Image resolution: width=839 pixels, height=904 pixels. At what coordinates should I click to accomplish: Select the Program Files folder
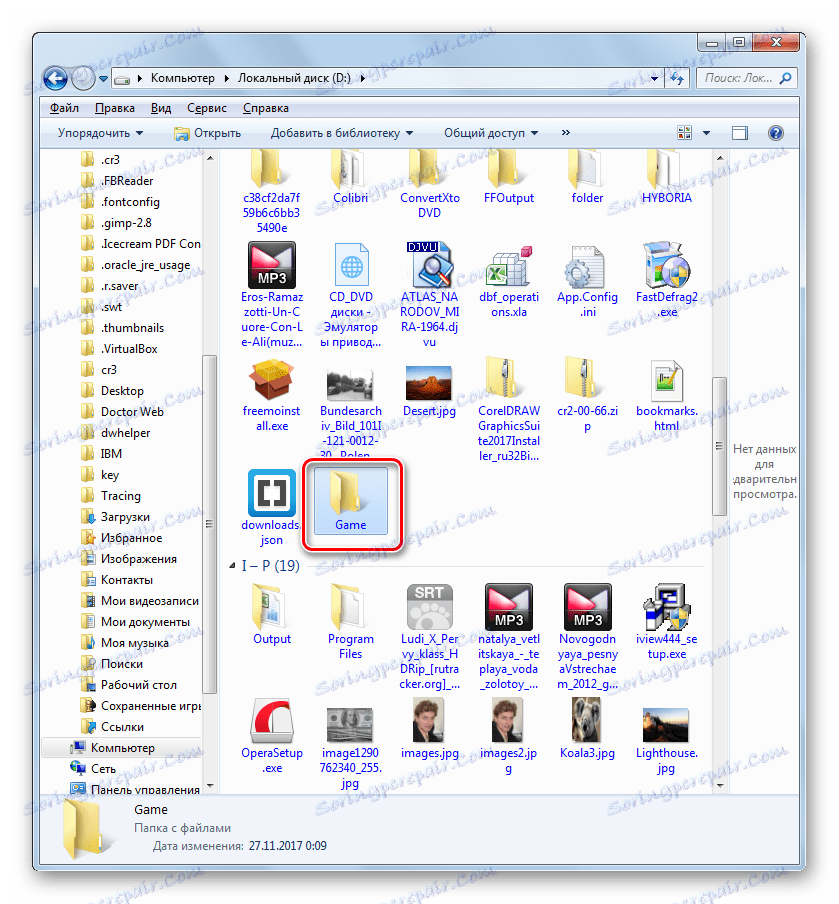[x=351, y=622]
